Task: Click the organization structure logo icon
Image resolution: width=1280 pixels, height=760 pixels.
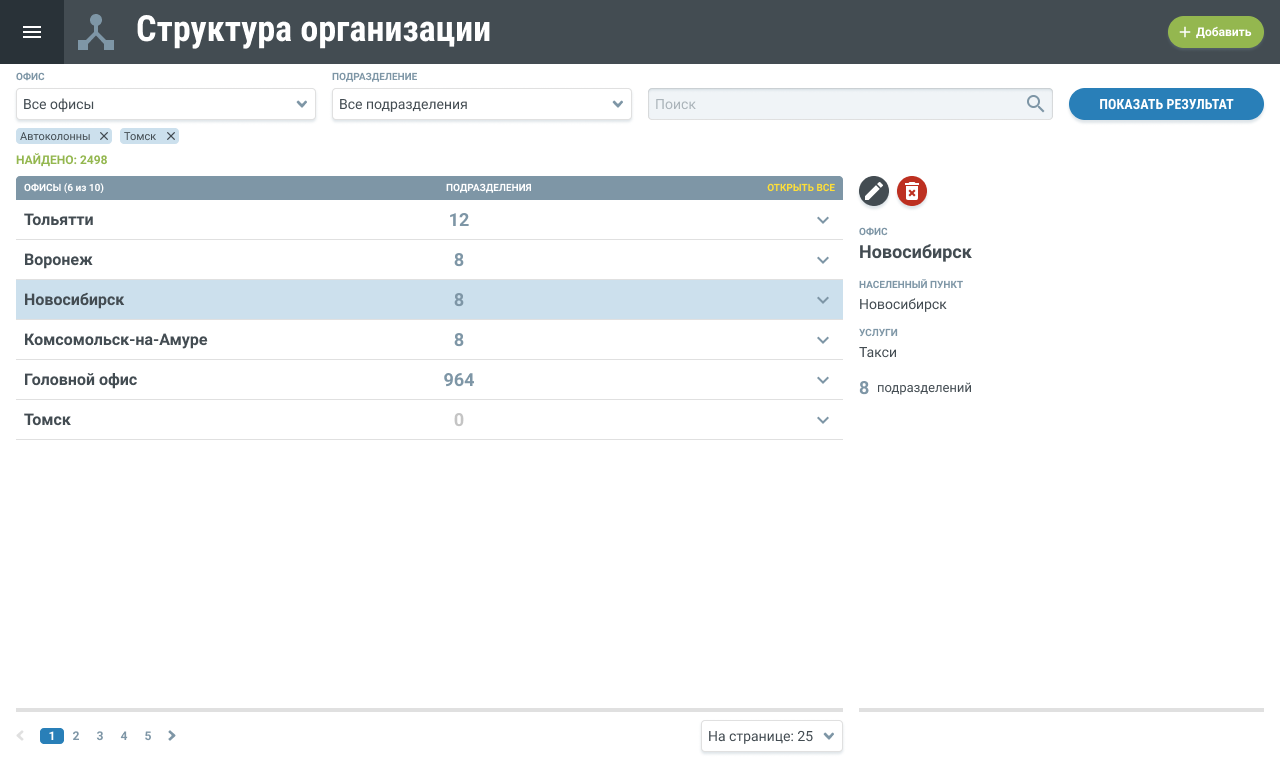Action: click(96, 32)
